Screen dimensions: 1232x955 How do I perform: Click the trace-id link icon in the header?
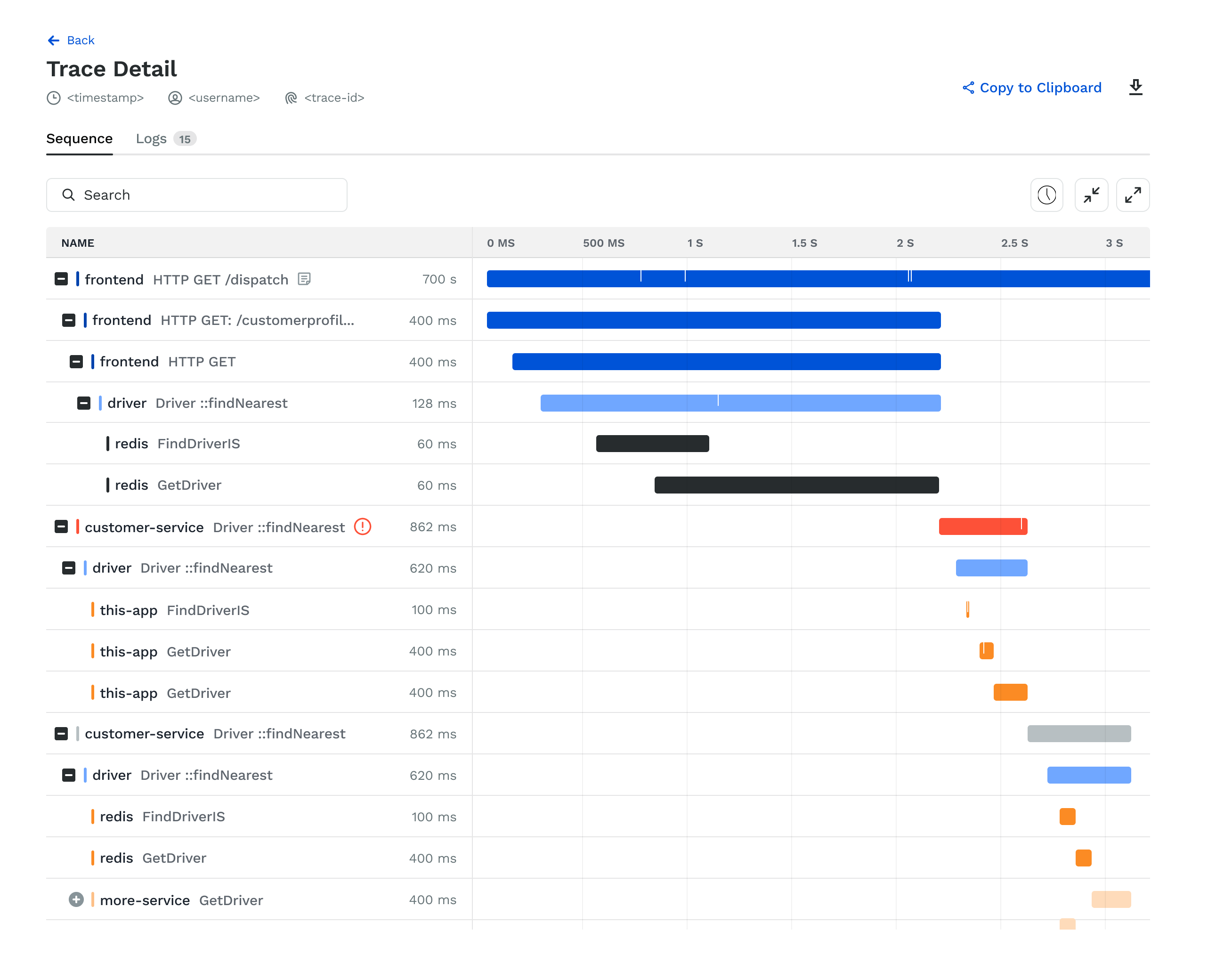[291, 97]
